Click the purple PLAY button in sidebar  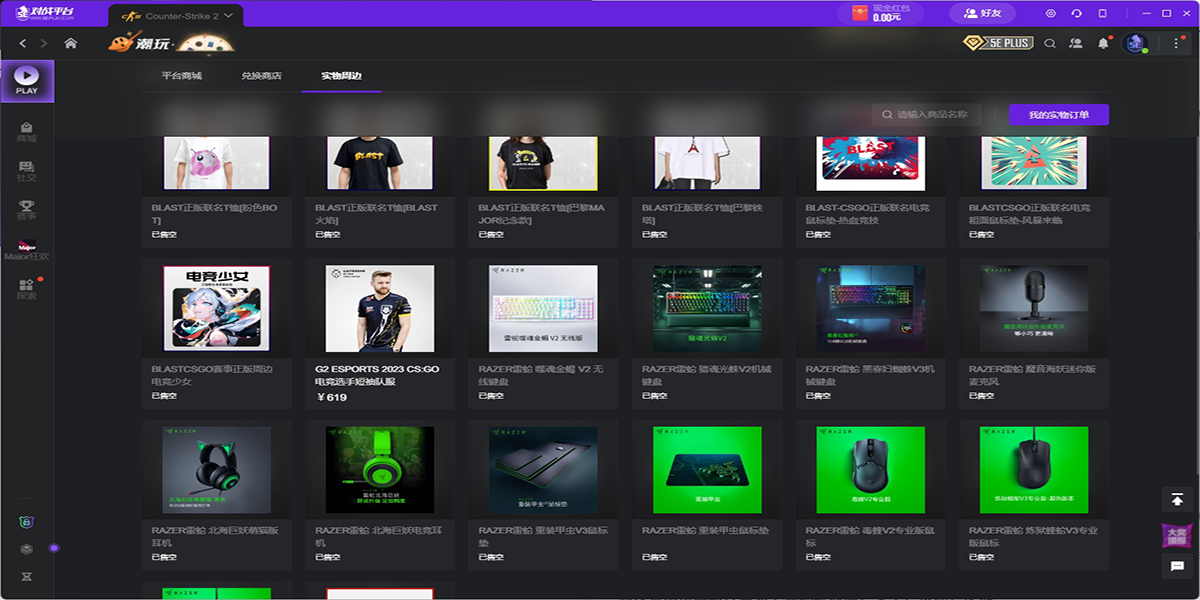point(27,80)
